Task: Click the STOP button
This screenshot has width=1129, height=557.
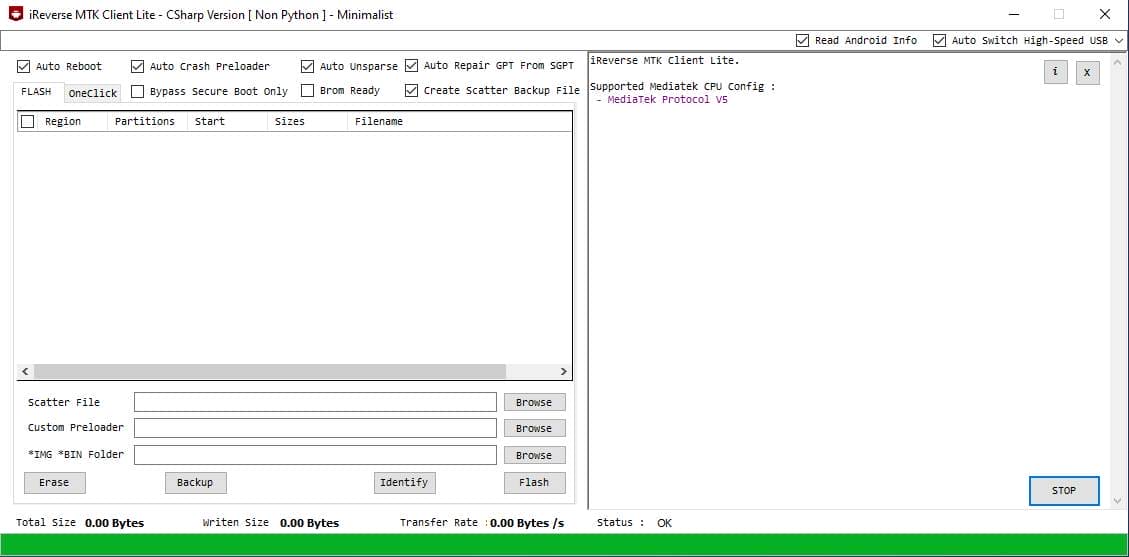Action: point(1064,491)
